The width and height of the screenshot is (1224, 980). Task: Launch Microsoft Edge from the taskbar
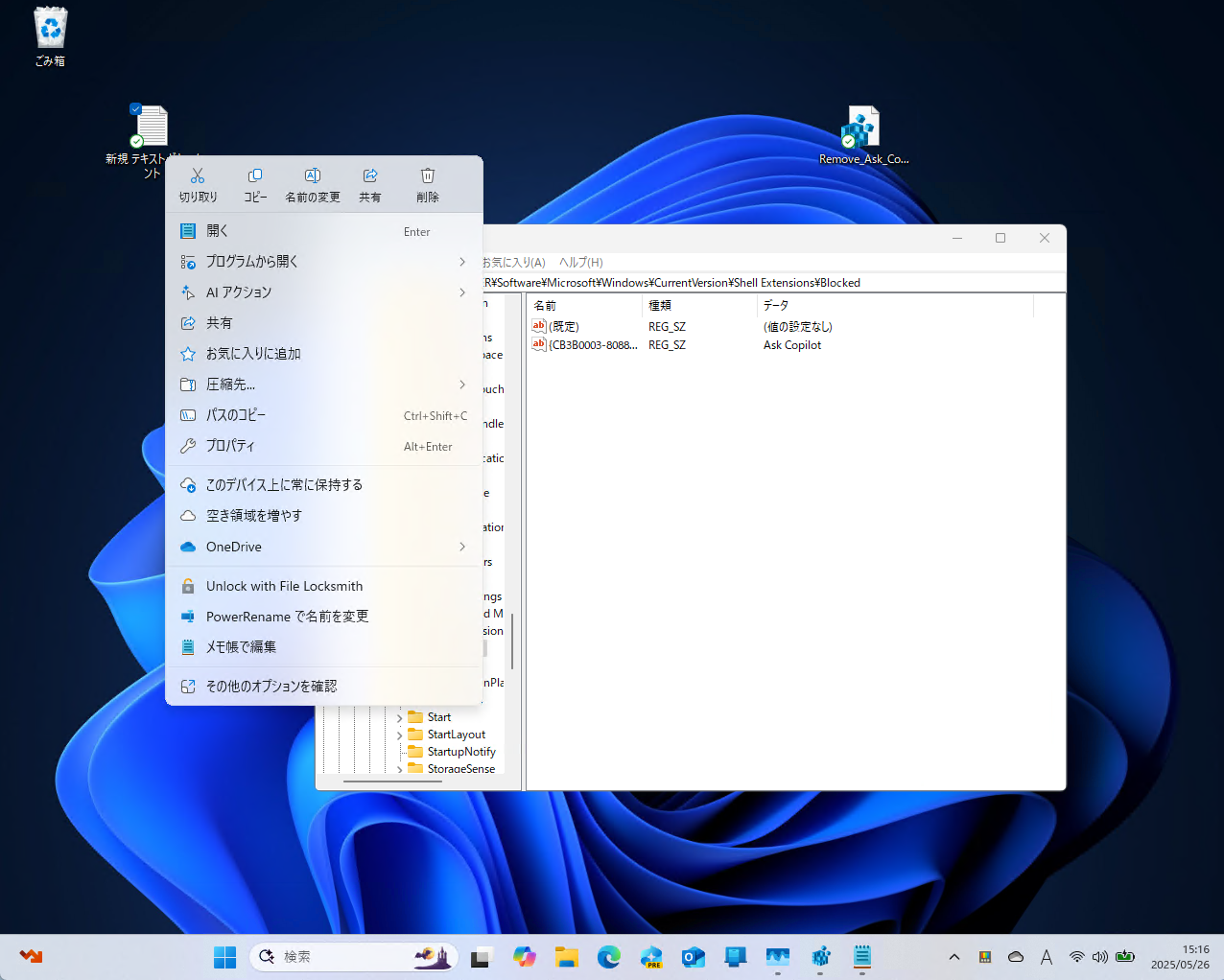[x=608, y=957]
